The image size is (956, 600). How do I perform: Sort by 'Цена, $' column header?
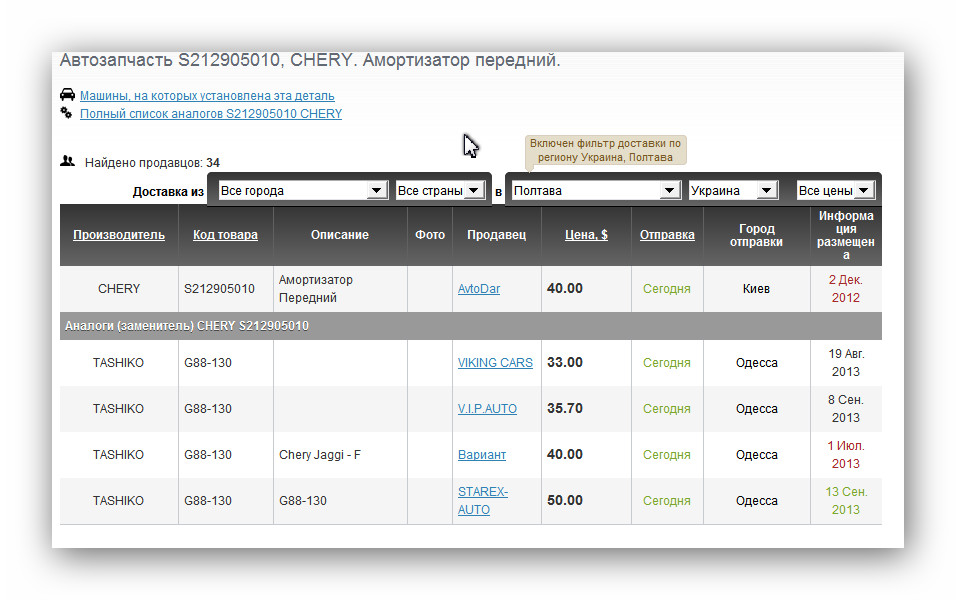pos(586,235)
